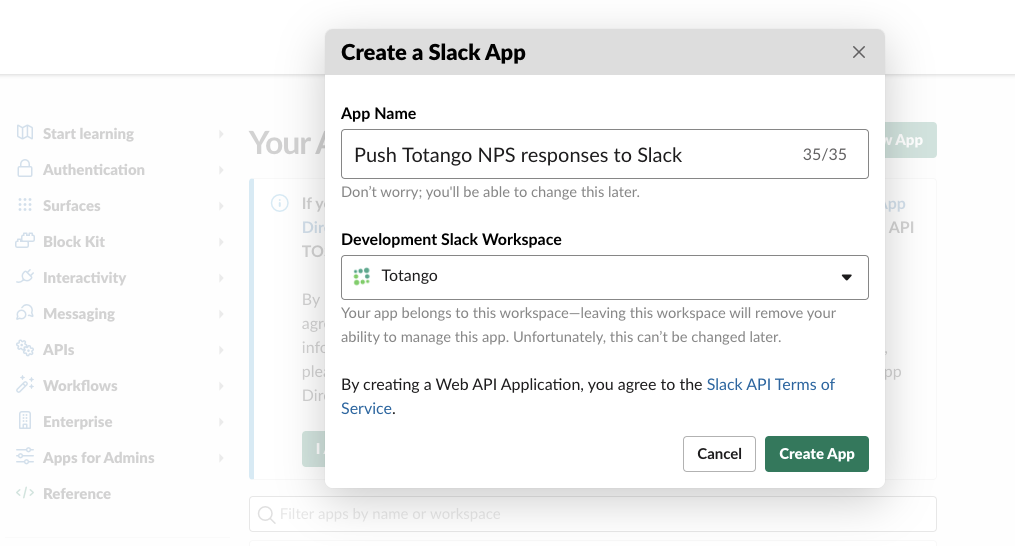Click the 35/35 character counter
The width and height of the screenshot is (1015, 546).
pos(824,155)
